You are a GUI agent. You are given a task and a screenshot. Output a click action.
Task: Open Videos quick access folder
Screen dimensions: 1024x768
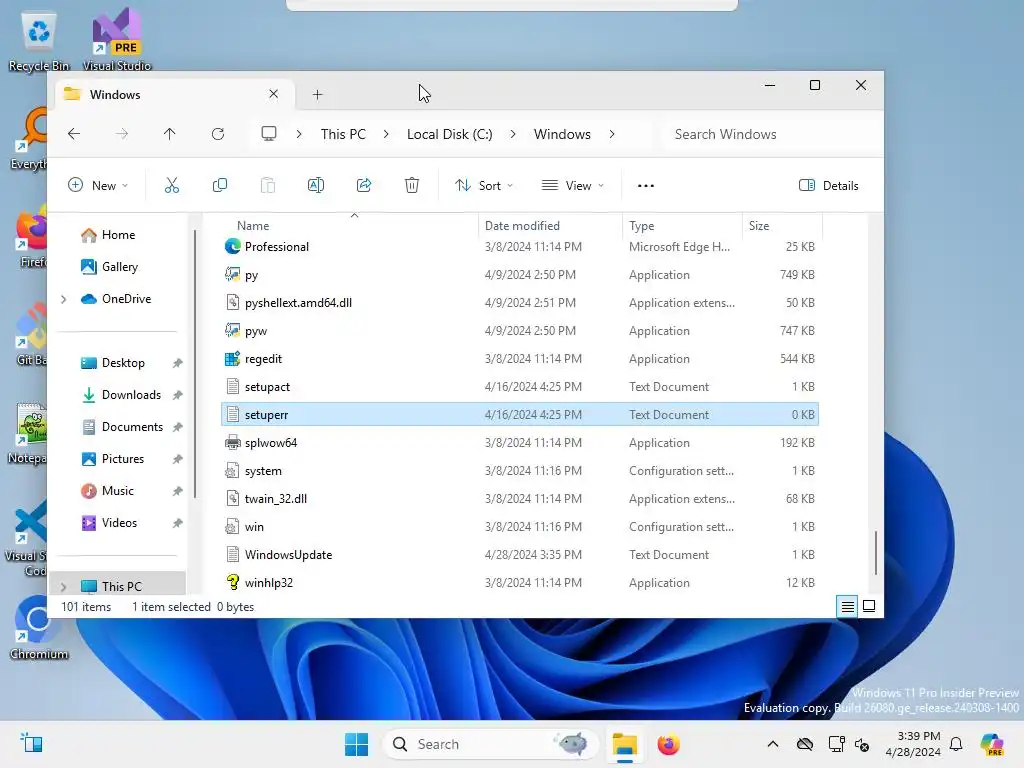coord(121,523)
